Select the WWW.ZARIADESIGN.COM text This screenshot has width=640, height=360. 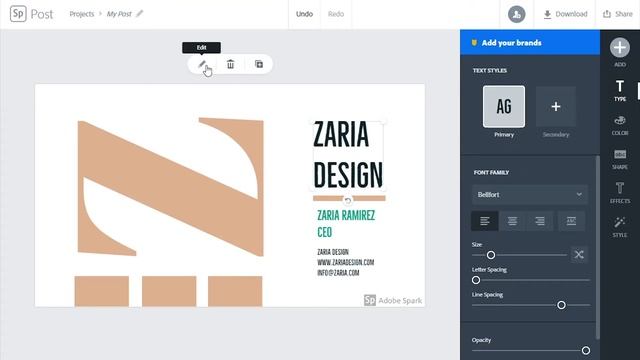click(x=346, y=262)
